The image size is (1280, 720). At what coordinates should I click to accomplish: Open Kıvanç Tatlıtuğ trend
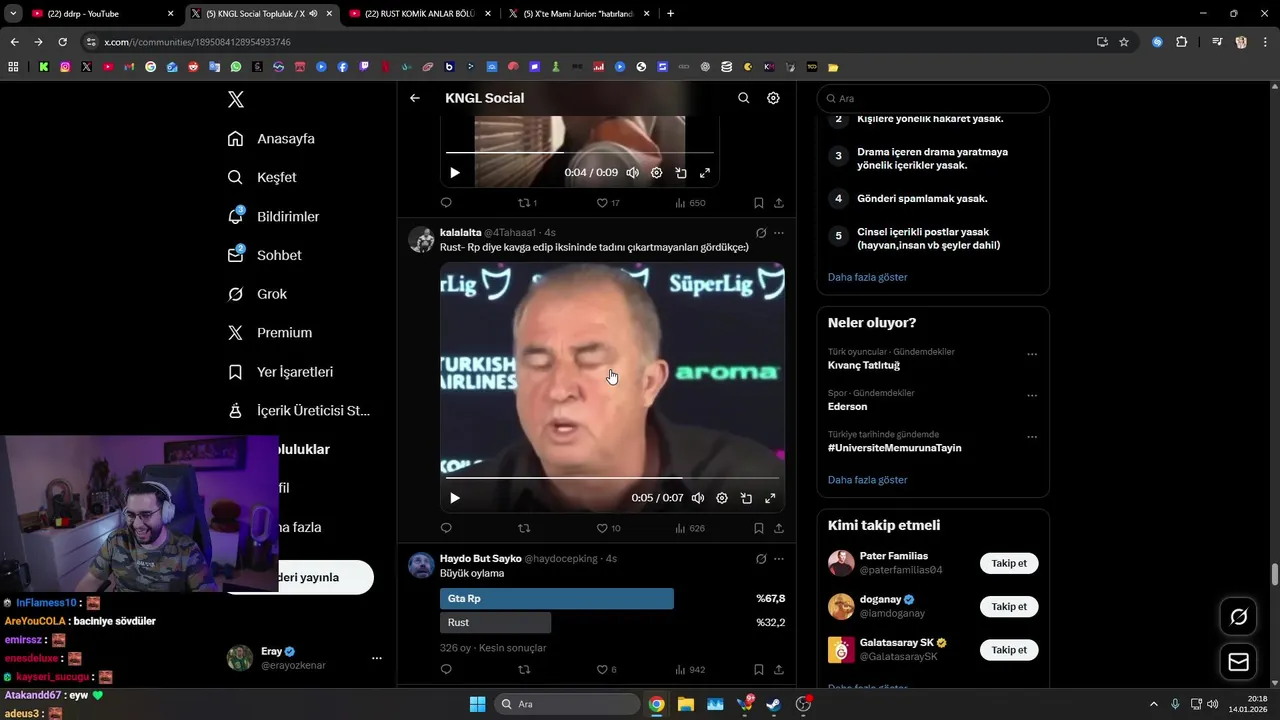click(x=864, y=365)
